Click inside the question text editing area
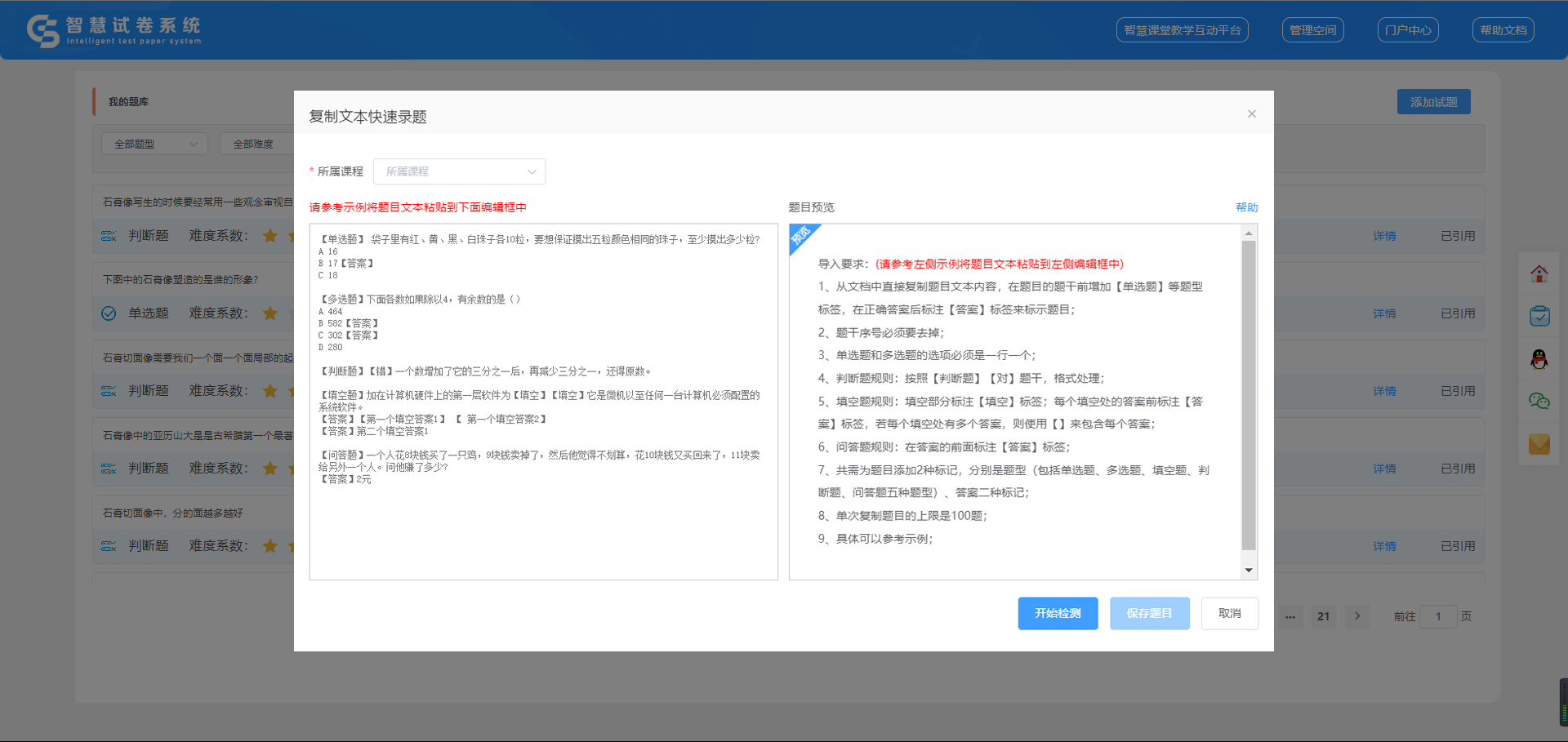The width and height of the screenshot is (1568, 742). [x=543, y=531]
